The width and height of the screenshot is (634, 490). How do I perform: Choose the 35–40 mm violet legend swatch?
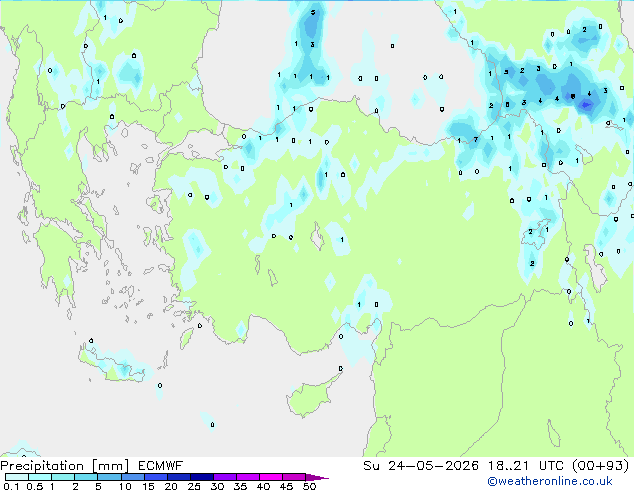pos(247,477)
